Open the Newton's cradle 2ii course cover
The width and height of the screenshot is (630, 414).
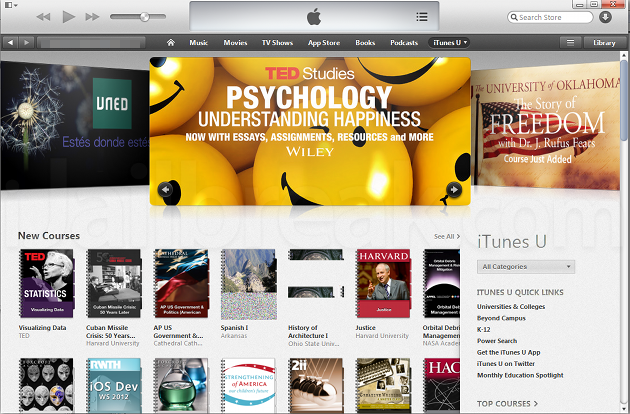[x=316, y=385]
